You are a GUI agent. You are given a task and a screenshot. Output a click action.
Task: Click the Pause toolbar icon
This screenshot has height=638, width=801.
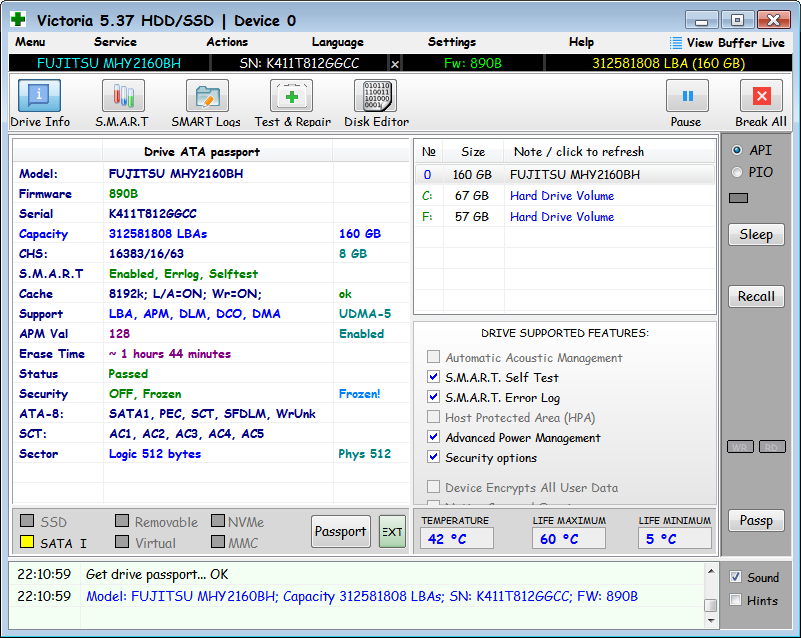pos(687,96)
